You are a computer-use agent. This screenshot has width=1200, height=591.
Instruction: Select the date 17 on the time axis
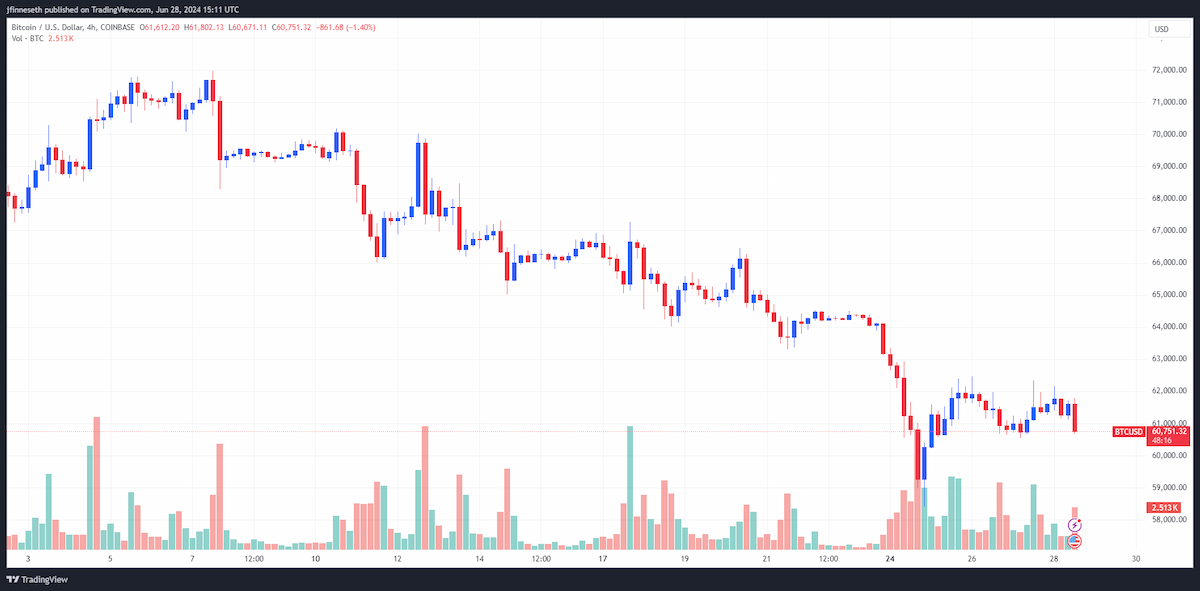pyautogui.click(x=603, y=560)
